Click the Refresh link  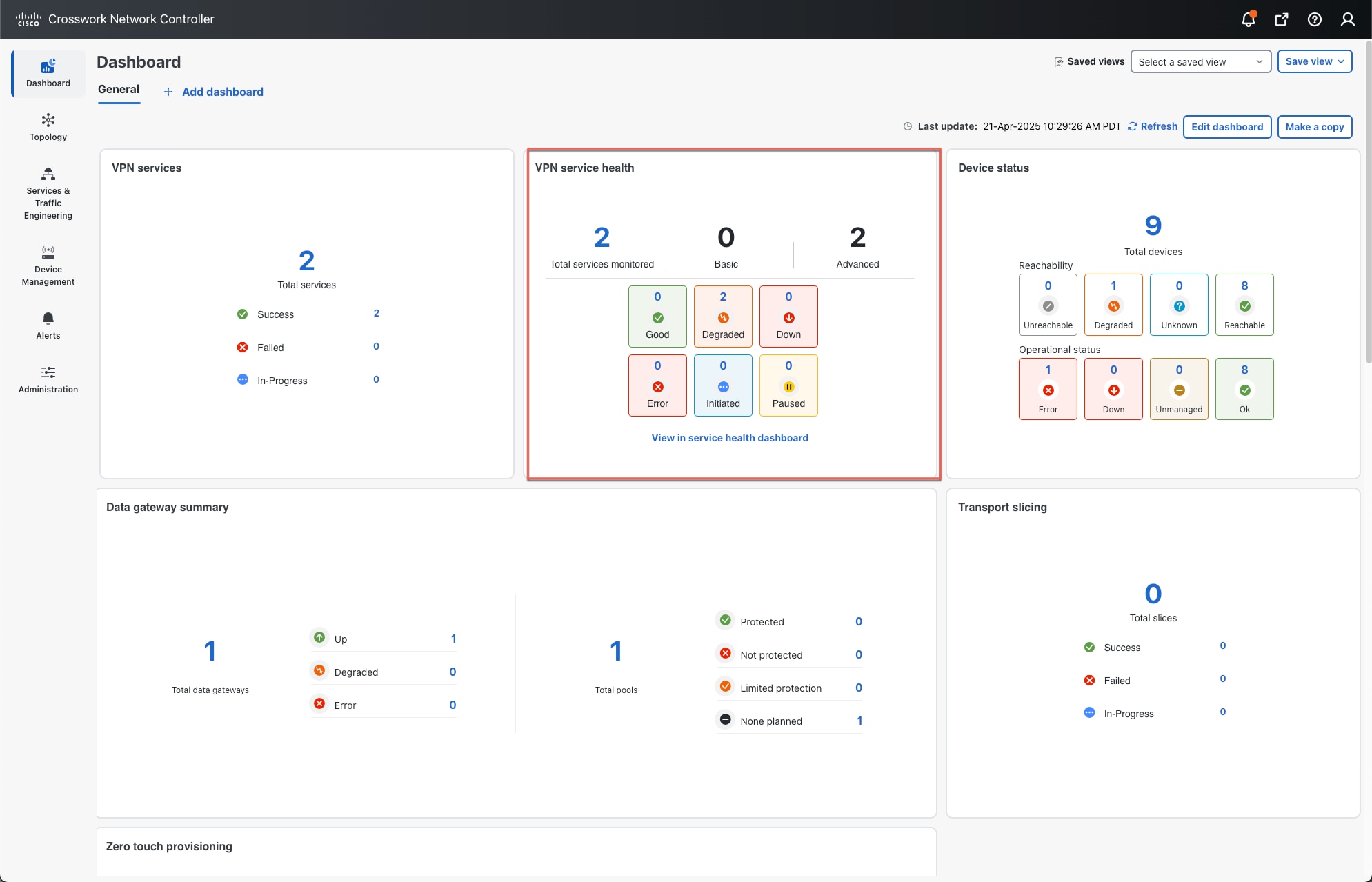(x=1153, y=126)
